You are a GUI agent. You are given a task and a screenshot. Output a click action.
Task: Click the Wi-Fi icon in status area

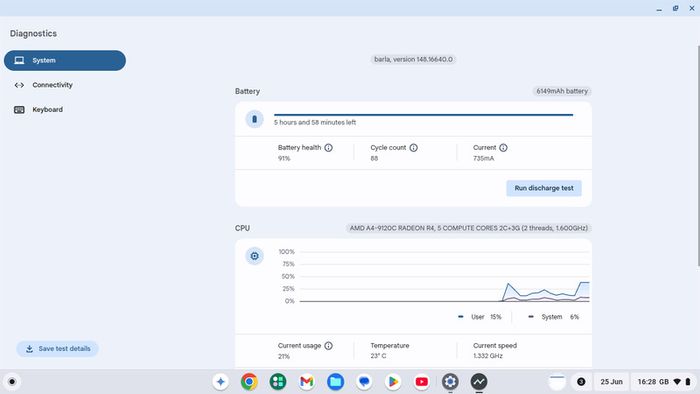[677, 382]
